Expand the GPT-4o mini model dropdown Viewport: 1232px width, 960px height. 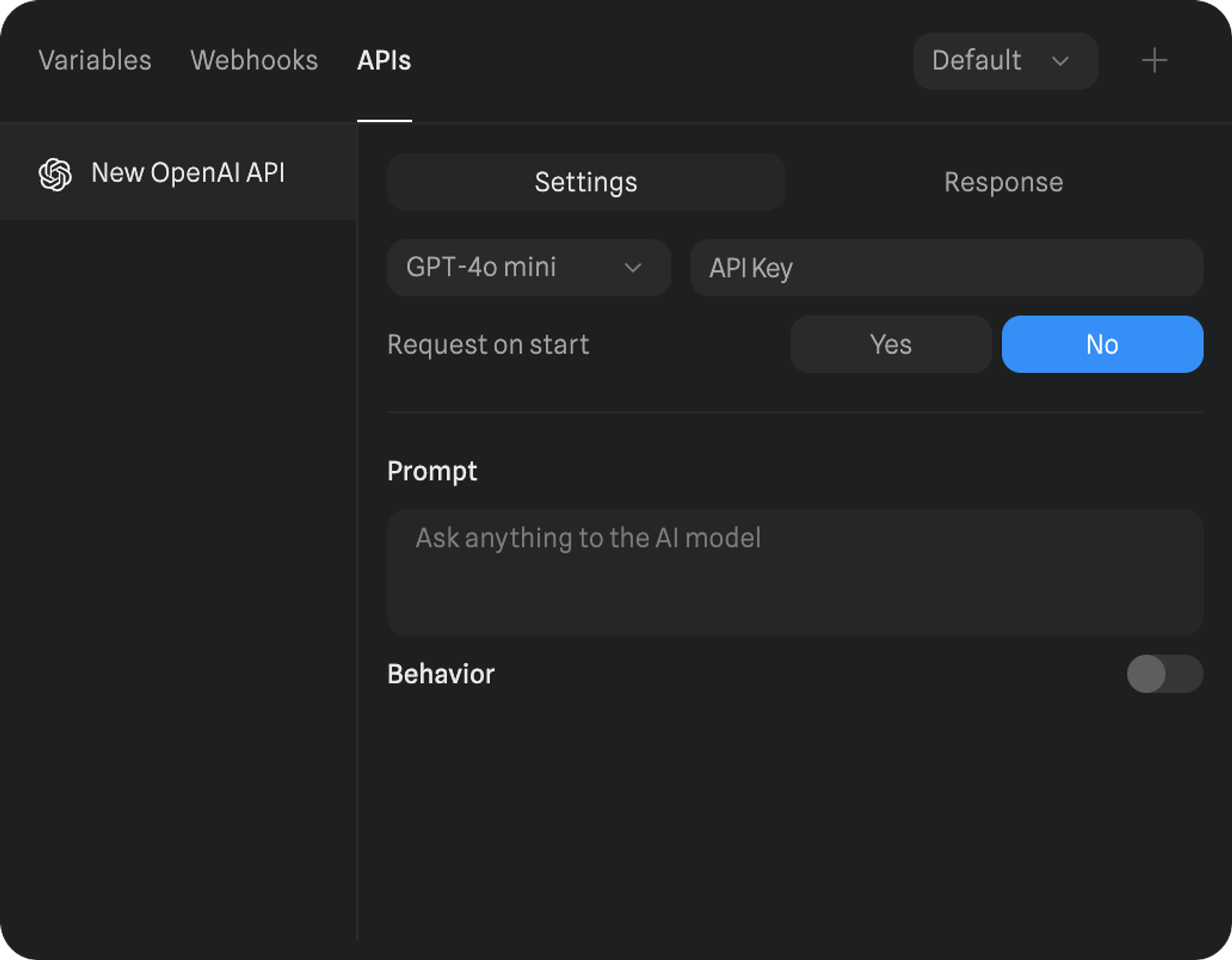click(x=528, y=268)
